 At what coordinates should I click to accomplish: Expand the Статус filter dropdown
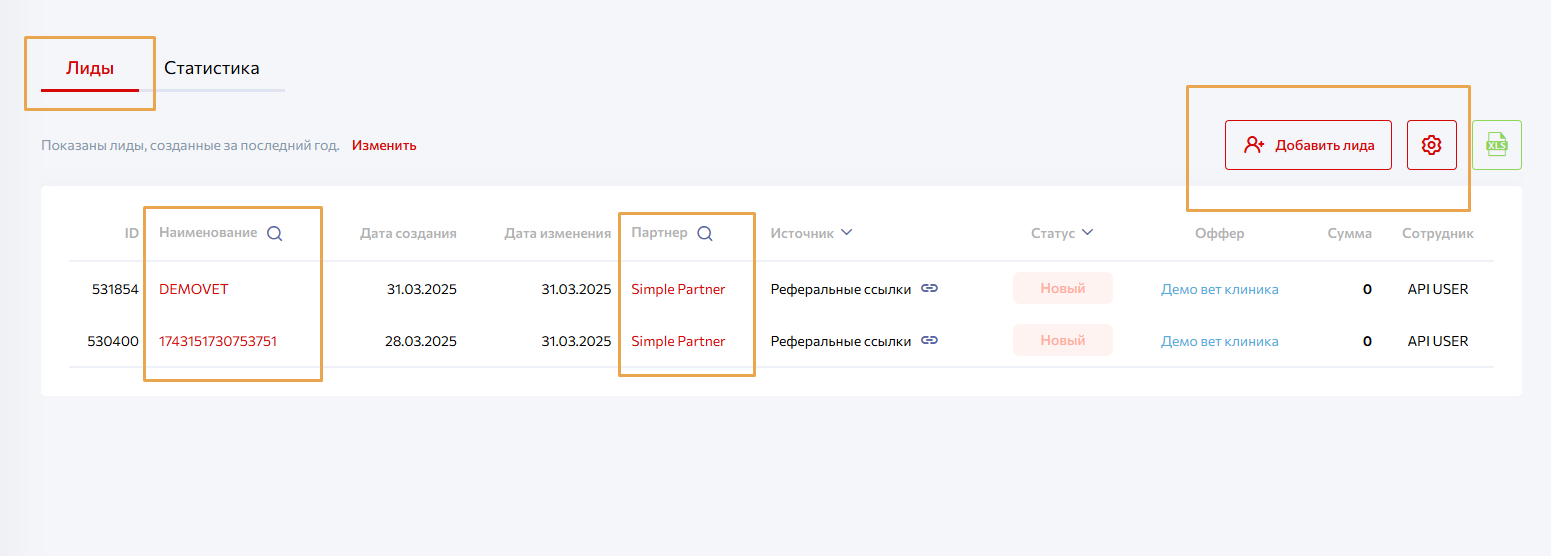1087,233
